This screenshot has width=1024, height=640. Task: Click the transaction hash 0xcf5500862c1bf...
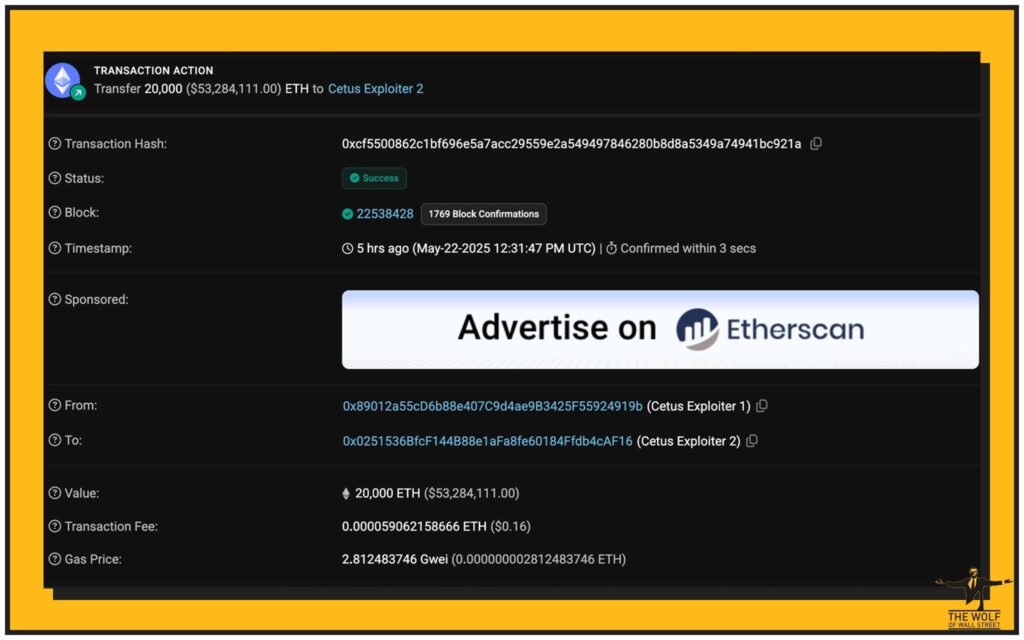click(x=571, y=144)
